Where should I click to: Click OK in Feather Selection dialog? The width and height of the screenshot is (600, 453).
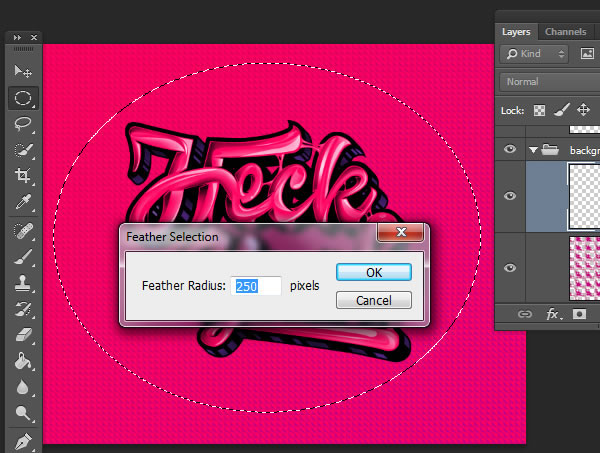[x=374, y=272]
